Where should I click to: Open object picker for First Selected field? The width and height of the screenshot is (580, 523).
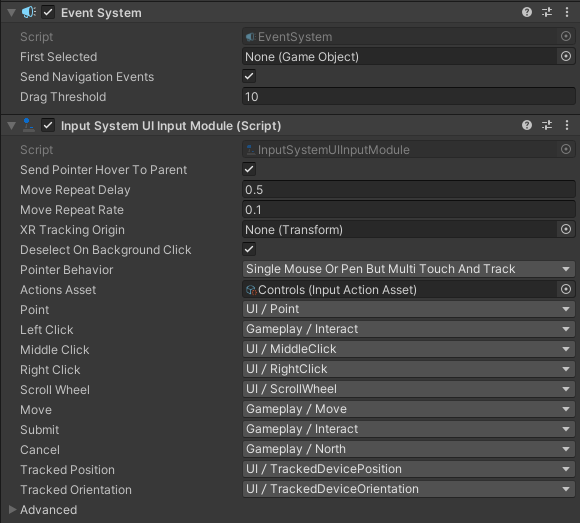[566, 56]
